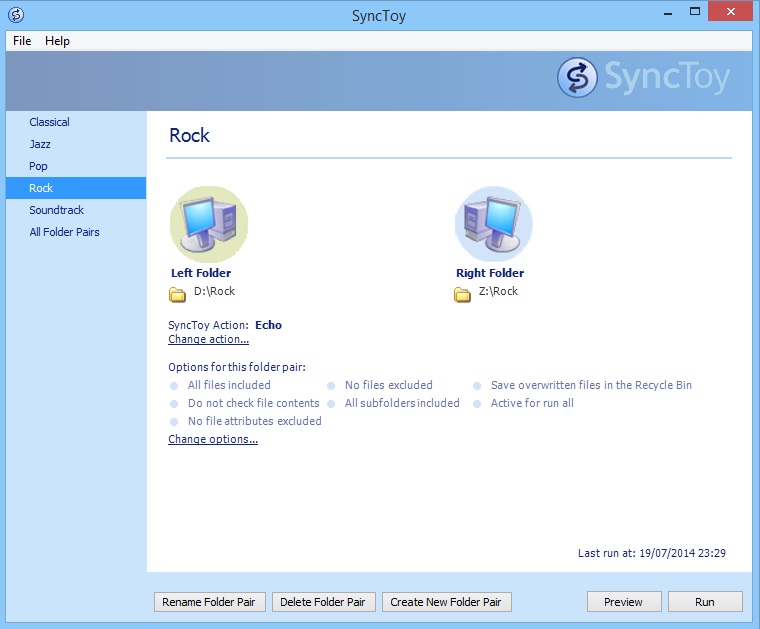Viewport: 760px width, 629px height.
Task: Click the 'All files included' option text
Action: [x=229, y=385]
